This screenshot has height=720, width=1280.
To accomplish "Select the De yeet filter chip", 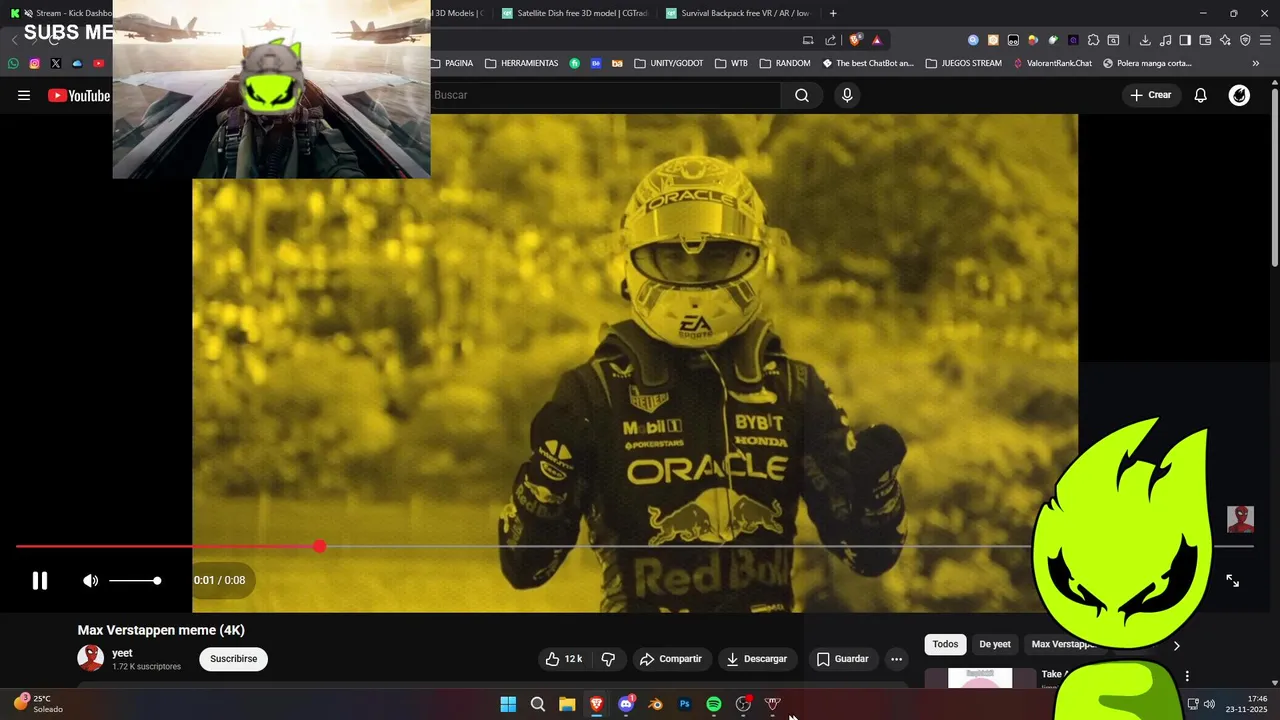I will pyautogui.click(x=995, y=644).
